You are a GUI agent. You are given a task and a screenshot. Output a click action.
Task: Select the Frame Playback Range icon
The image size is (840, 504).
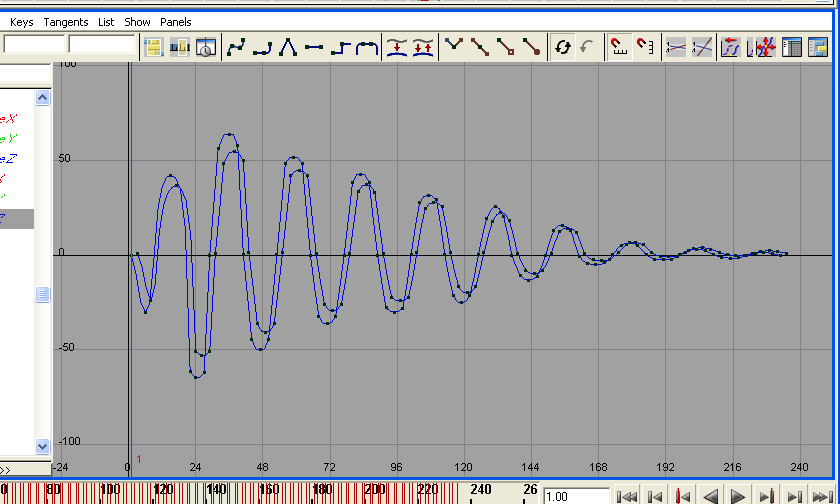tap(179, 47)
